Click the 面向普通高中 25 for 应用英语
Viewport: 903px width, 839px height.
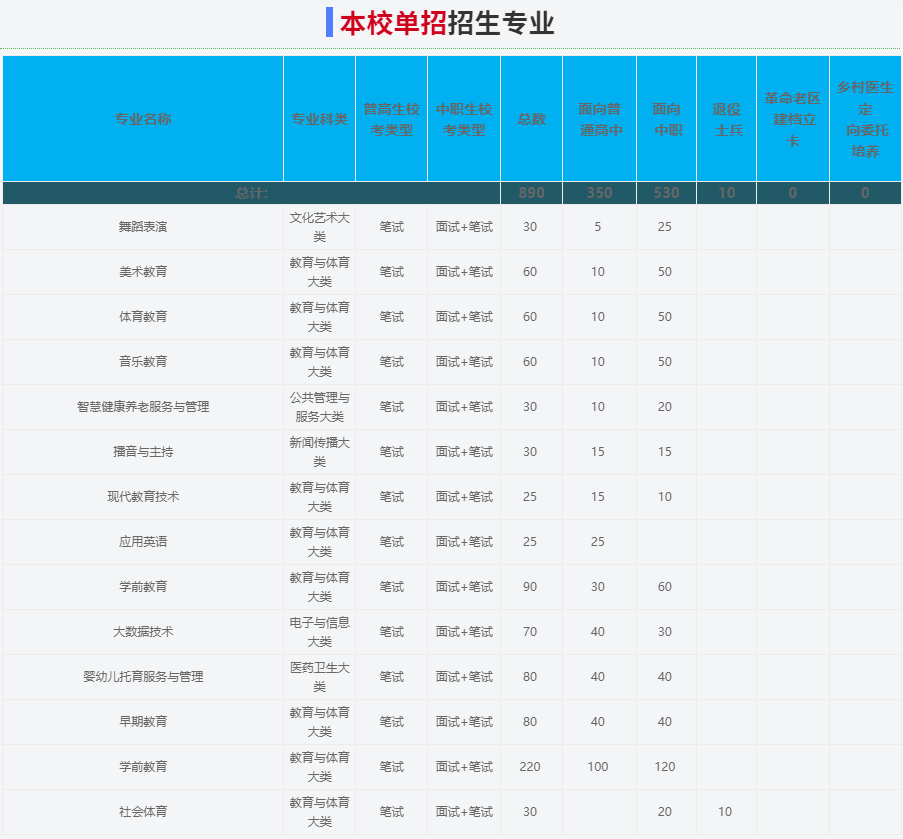598,541
